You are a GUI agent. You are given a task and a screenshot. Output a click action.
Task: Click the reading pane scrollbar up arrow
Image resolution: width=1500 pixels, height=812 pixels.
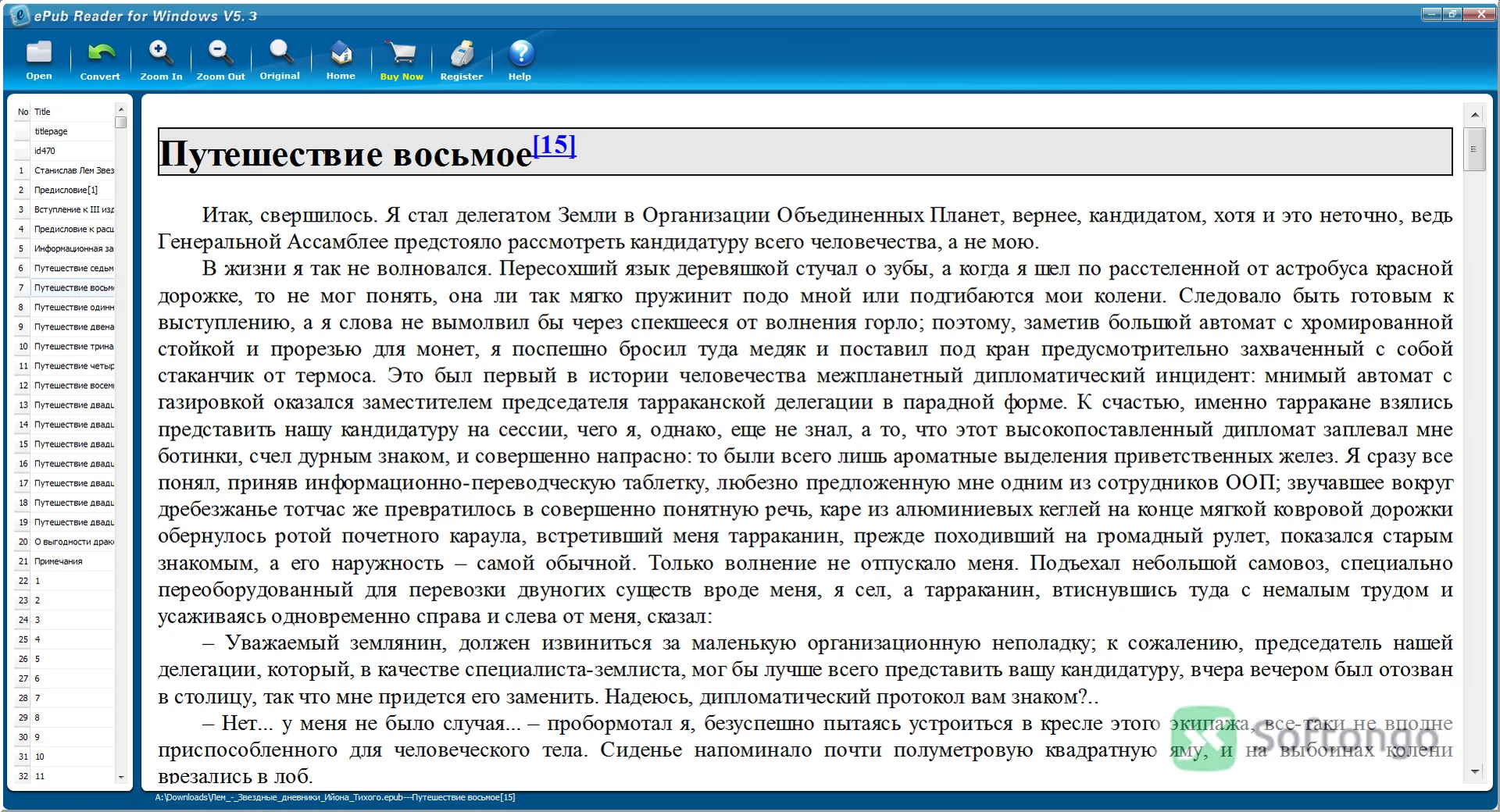tap(1474, 115)
